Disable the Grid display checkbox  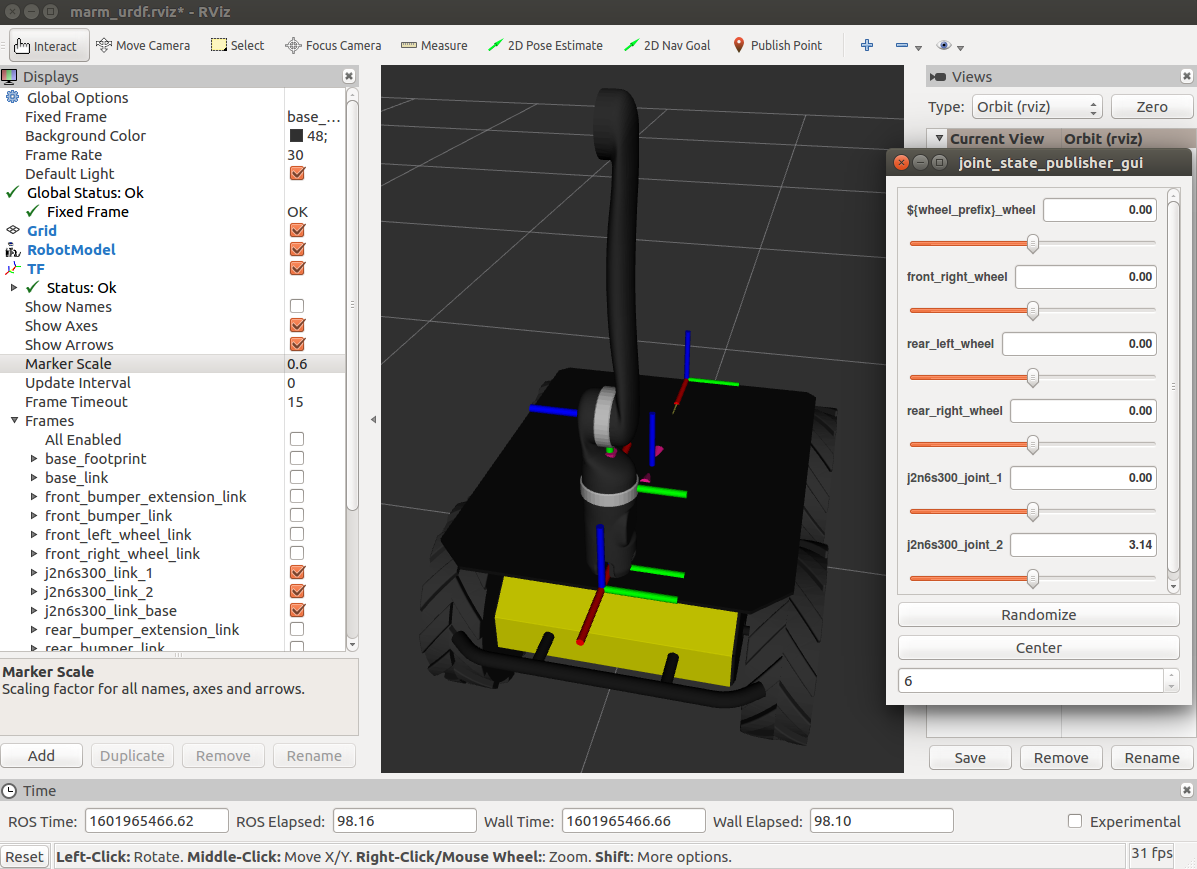pyautogui.click(x=298, y=230)
